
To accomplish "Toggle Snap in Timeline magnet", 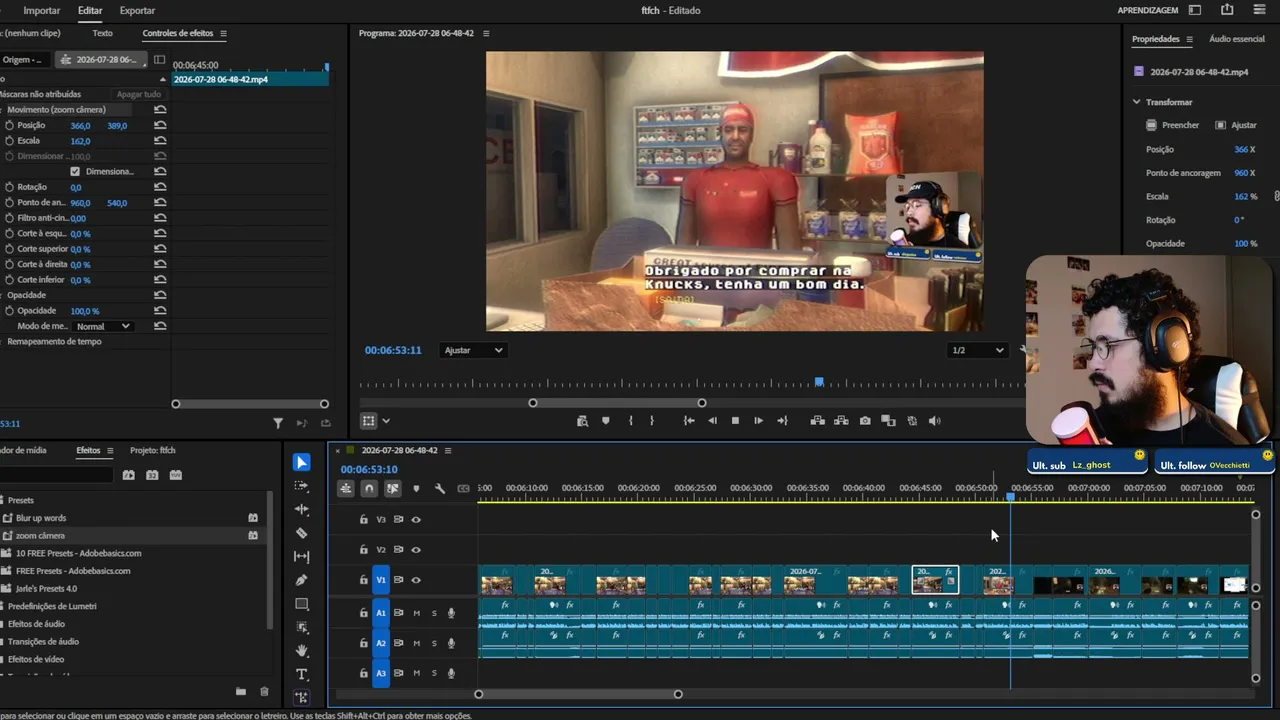I will point(369,489).
